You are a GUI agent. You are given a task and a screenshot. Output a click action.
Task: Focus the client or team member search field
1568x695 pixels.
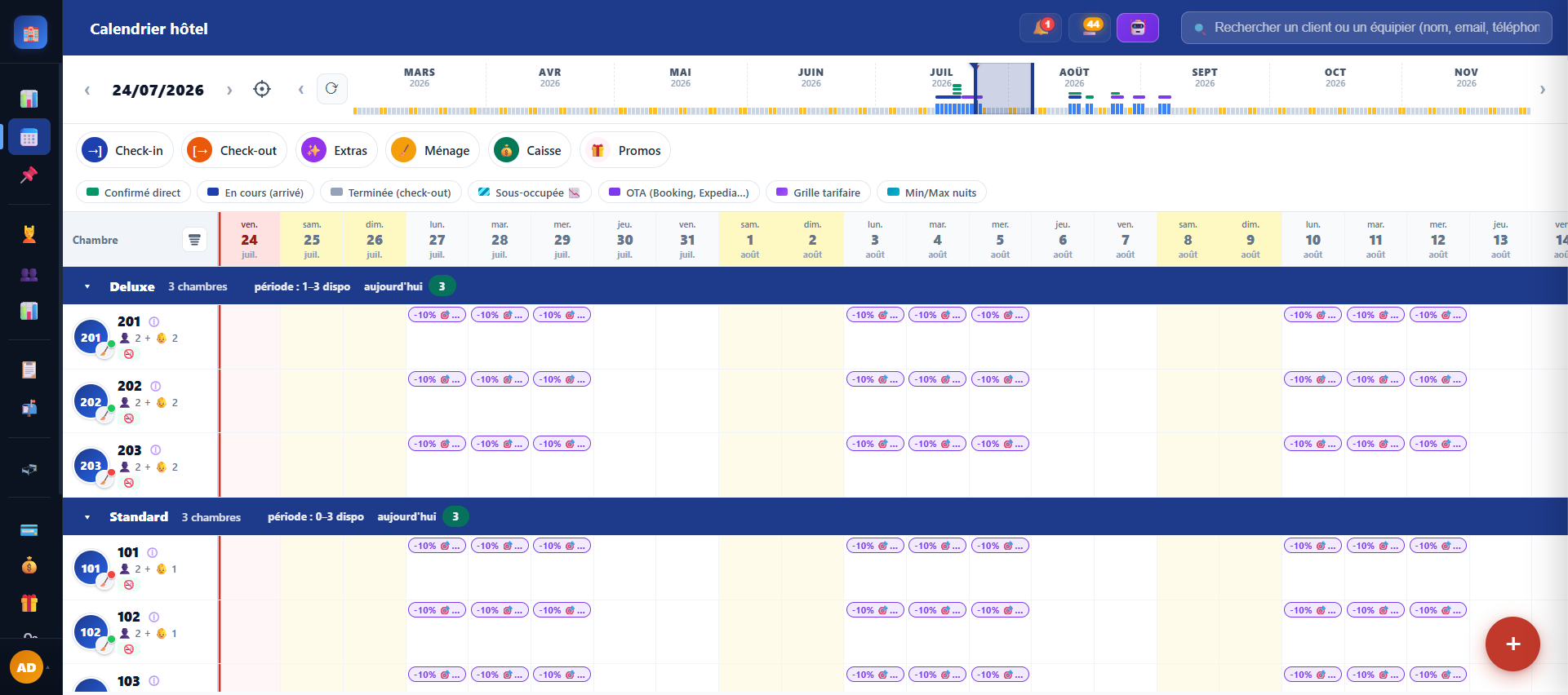coord(1366,28)
